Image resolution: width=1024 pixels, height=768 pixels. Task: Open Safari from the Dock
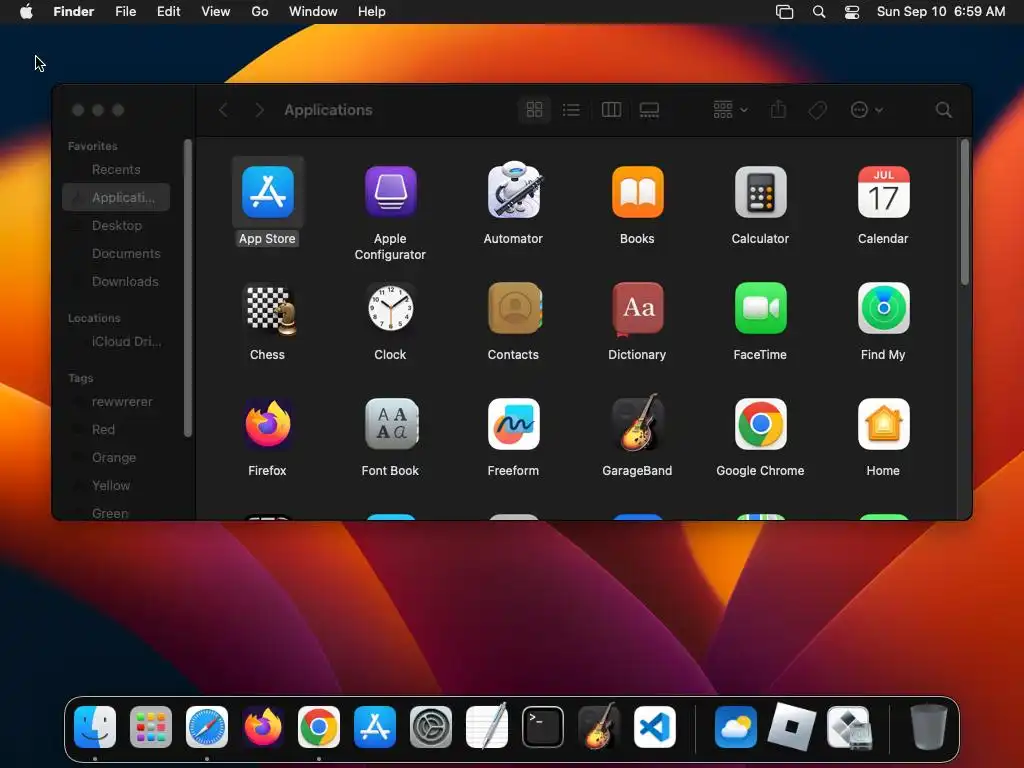207,727
